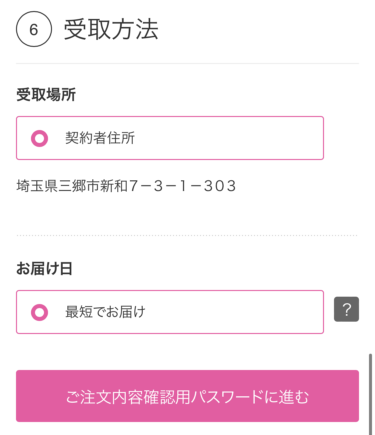Click the 受取場所 subsection label

pos(46,94)
